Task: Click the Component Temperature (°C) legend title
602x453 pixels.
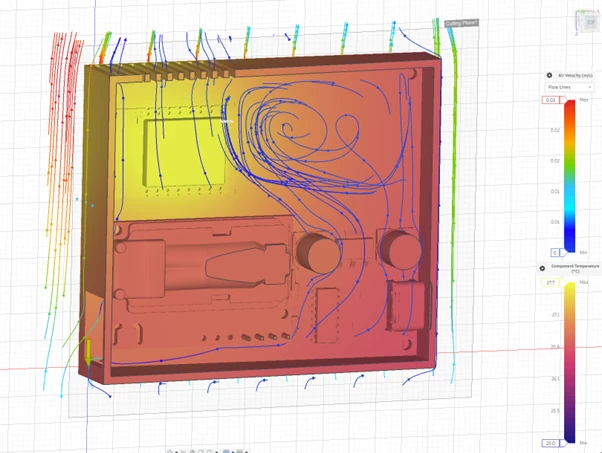Action: (575, 268)
